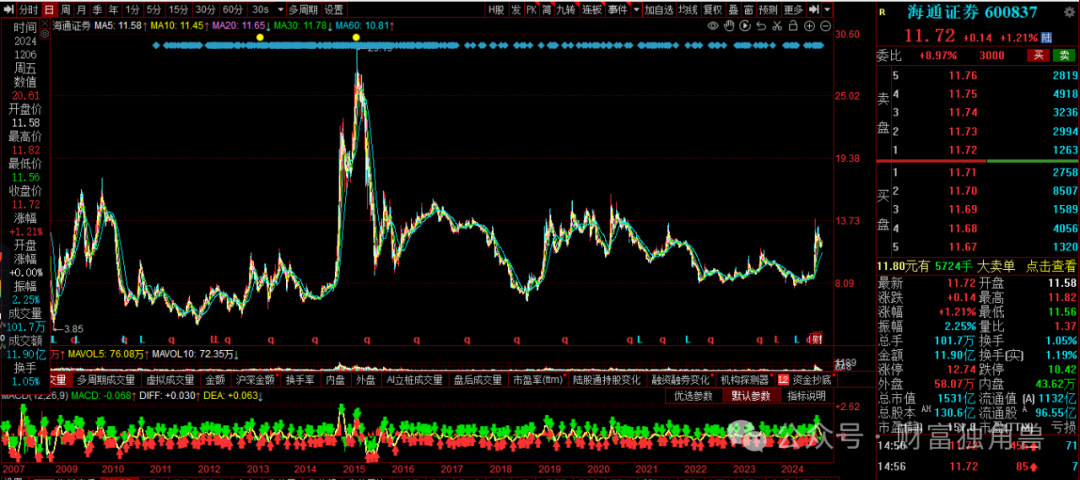Click the green 卖 sell color button

click(x=1063, y=54)
